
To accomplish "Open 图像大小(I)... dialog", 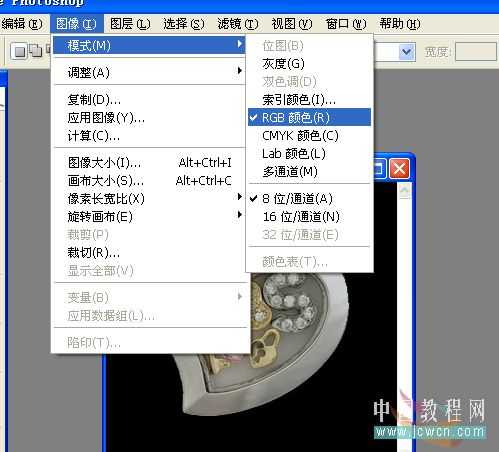I will (x=149, y=163).
